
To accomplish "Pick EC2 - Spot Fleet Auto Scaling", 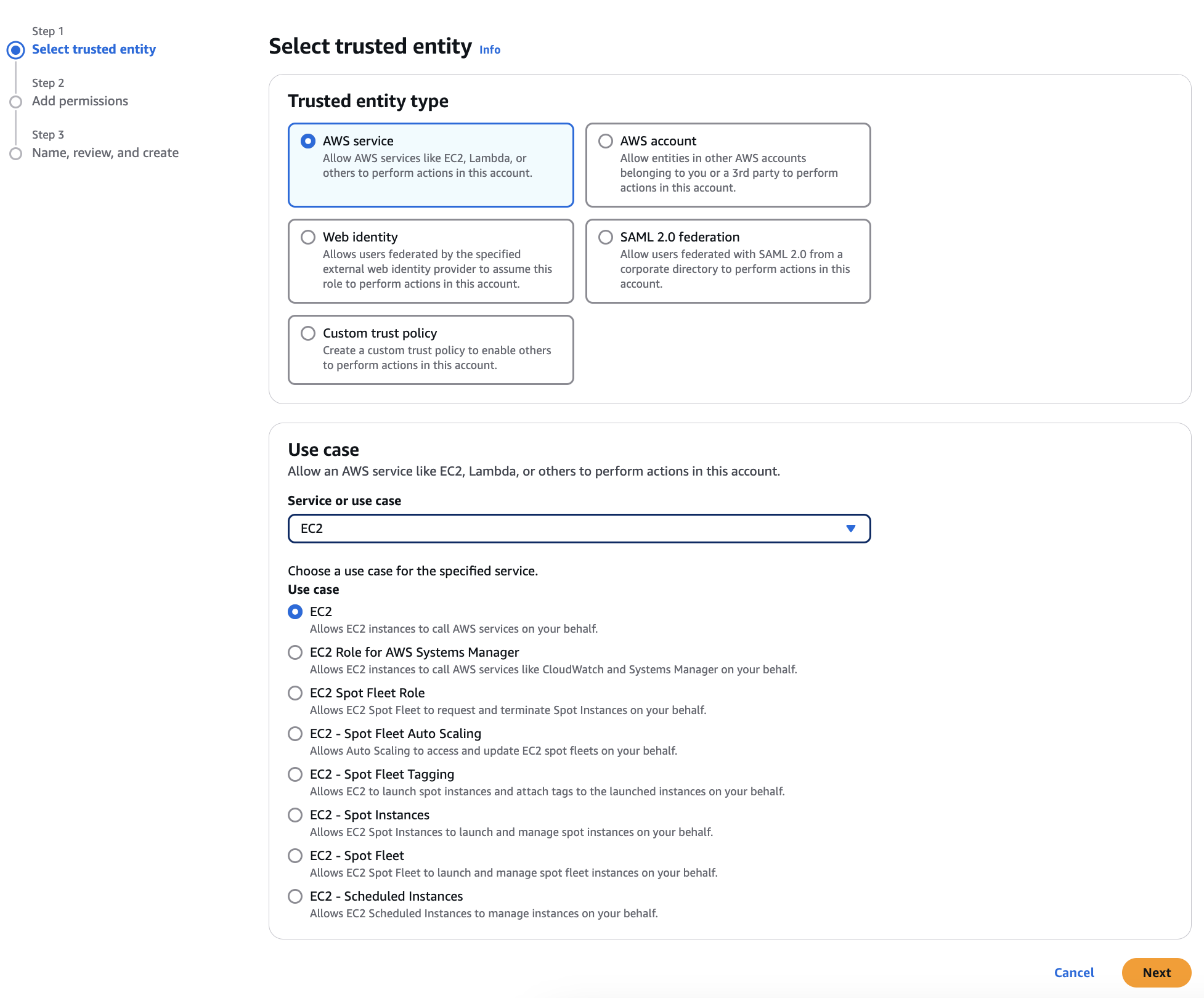I will (295, 734).
